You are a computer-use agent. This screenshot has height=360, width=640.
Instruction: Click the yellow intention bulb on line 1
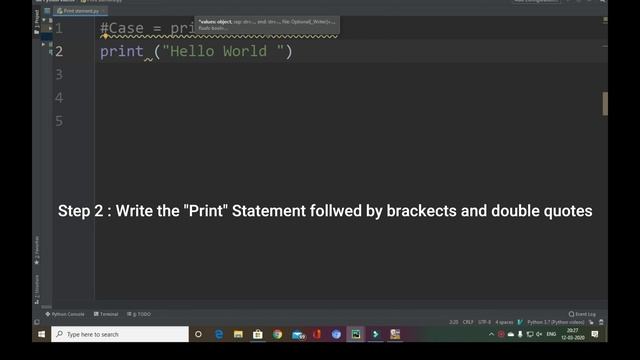coord(105,37)
